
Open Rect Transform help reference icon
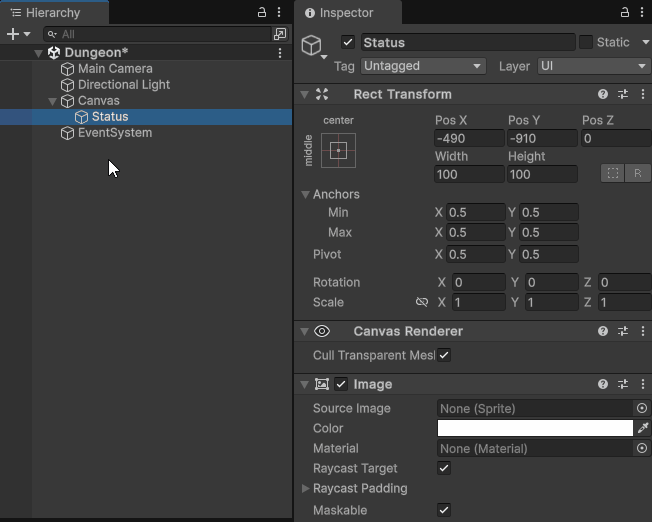pos(603,94)
